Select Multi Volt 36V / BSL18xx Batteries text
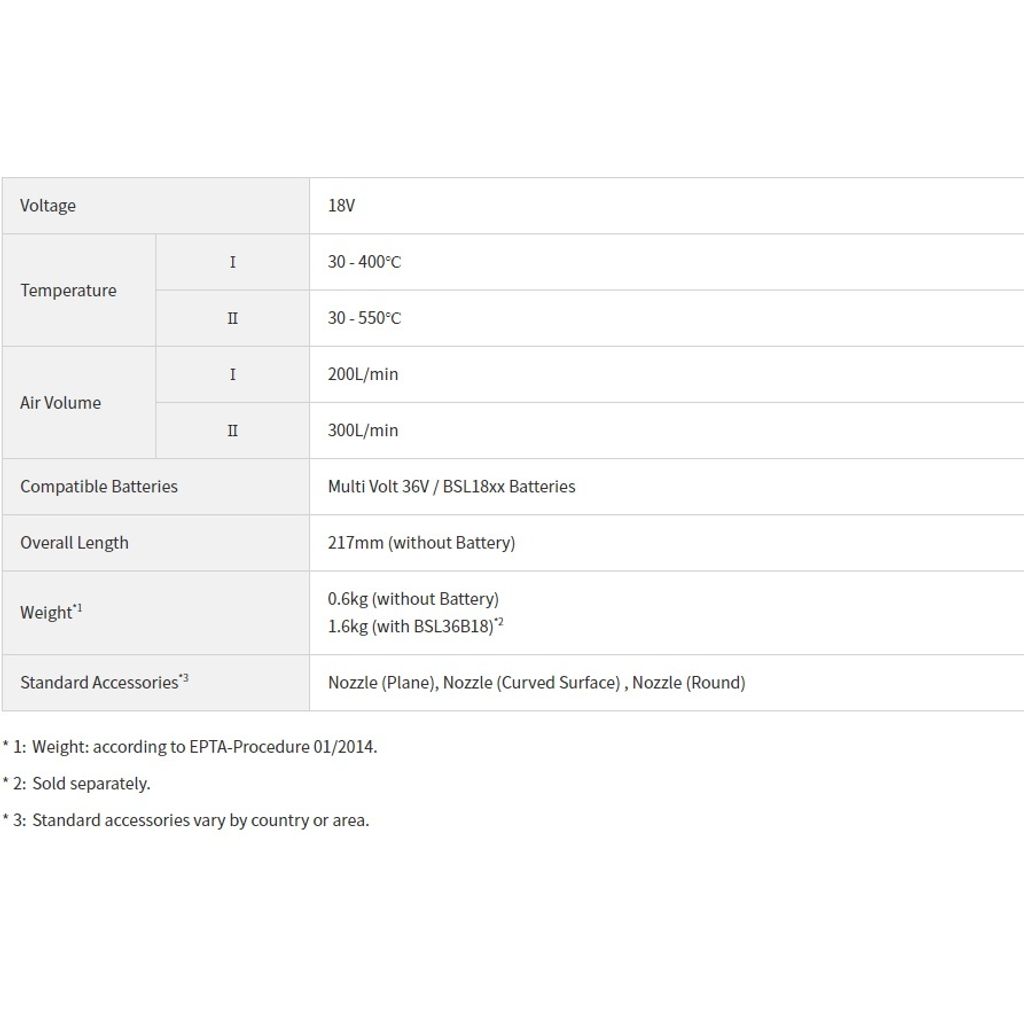Viewport: 1024px width, 1024px height. tap(451, 487)
